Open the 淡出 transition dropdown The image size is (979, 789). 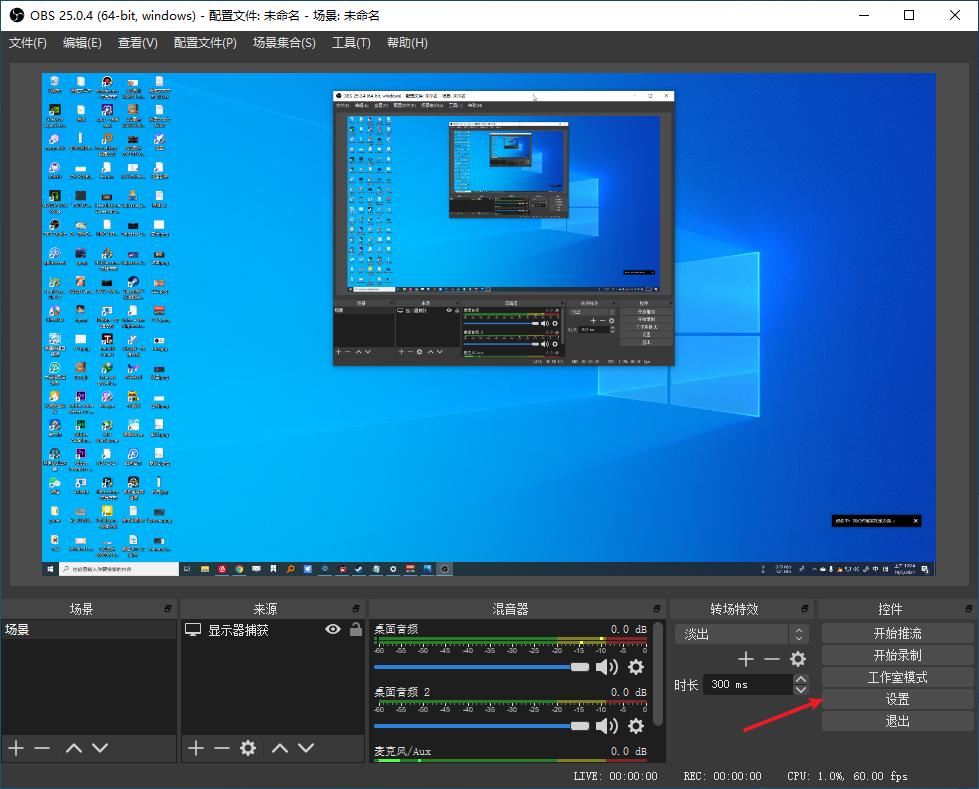click(740, 634)
